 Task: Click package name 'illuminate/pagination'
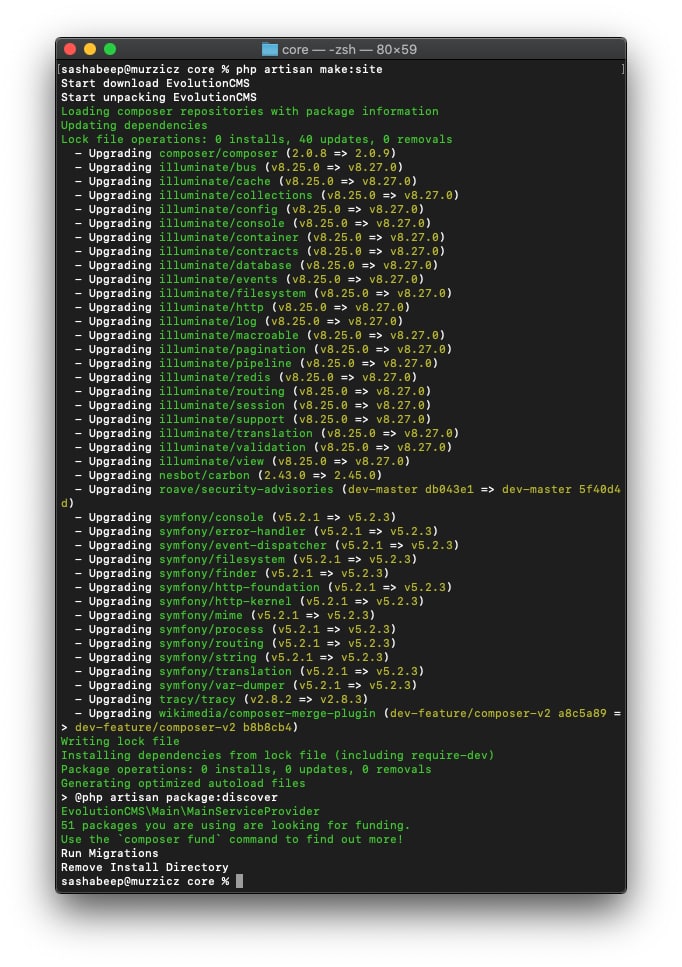[x=232, y=349]
